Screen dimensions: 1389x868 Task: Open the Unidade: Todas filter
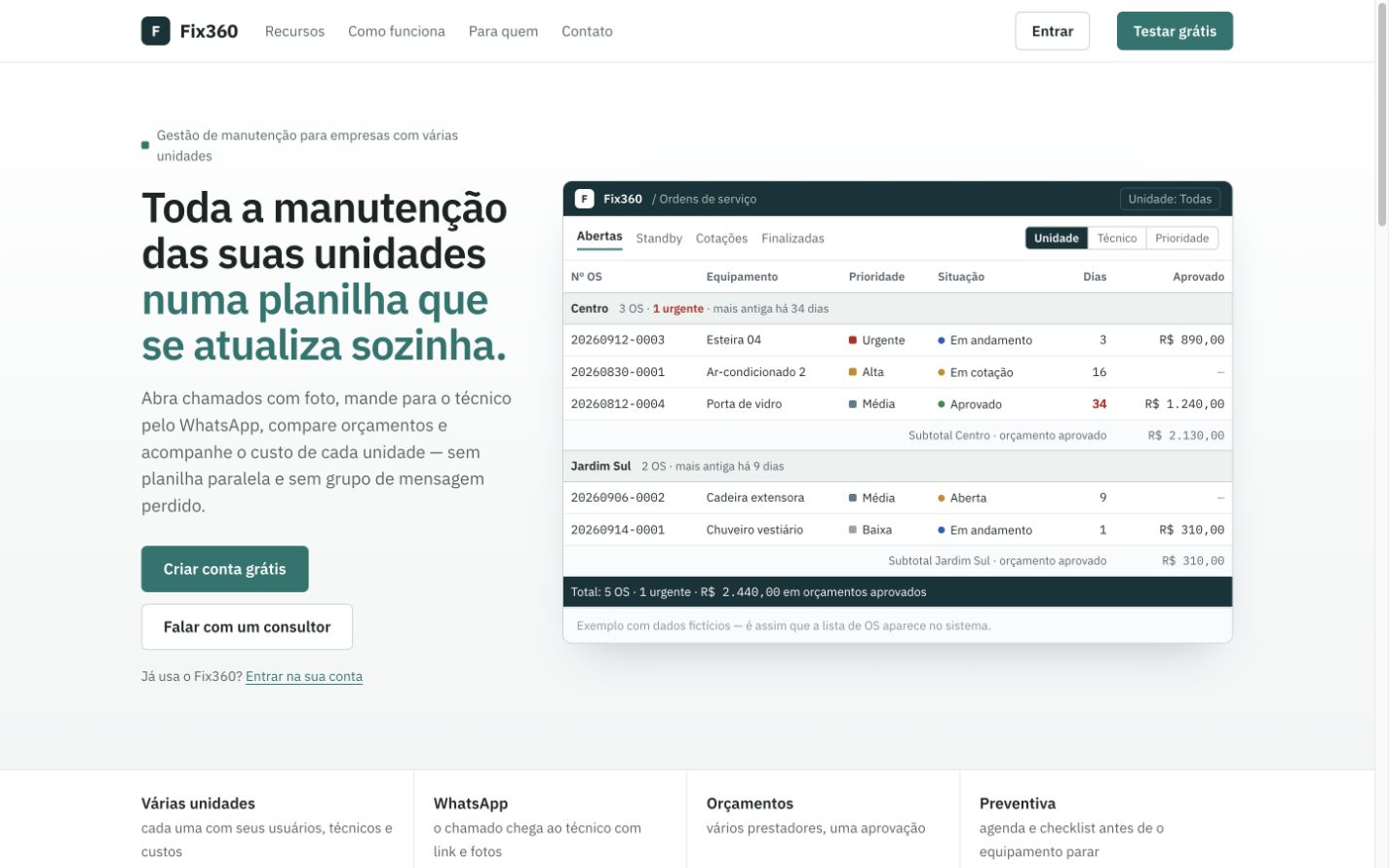tap(1170, 199)
